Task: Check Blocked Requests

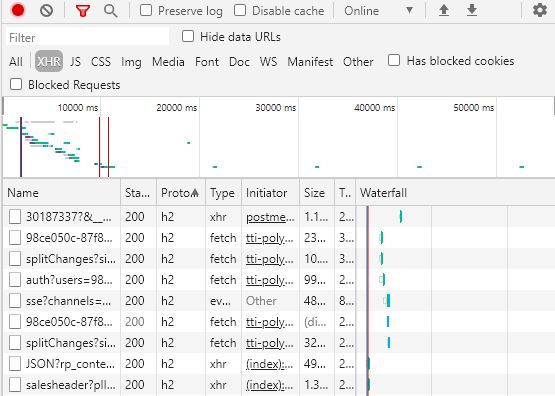Action: point(16,84)
